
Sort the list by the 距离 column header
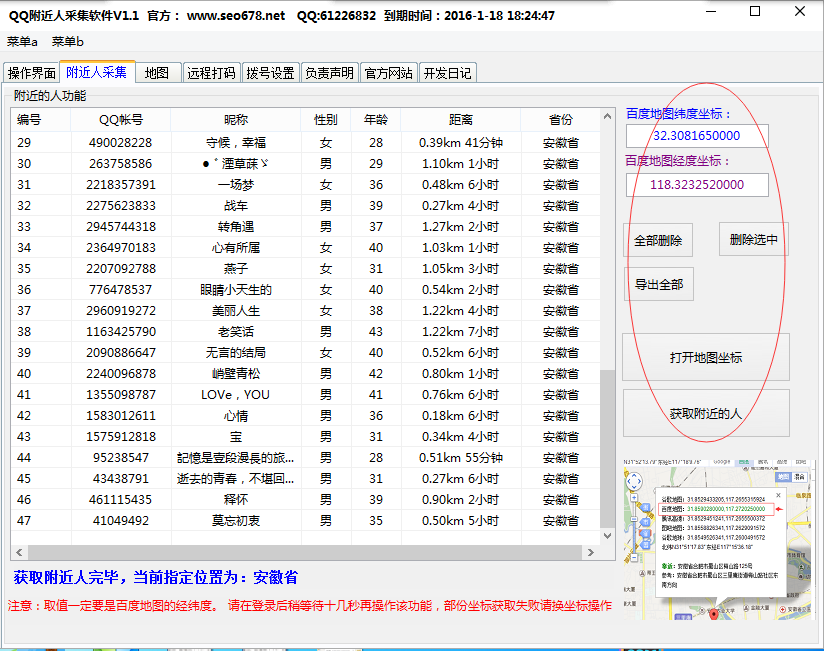pos(460,120)
